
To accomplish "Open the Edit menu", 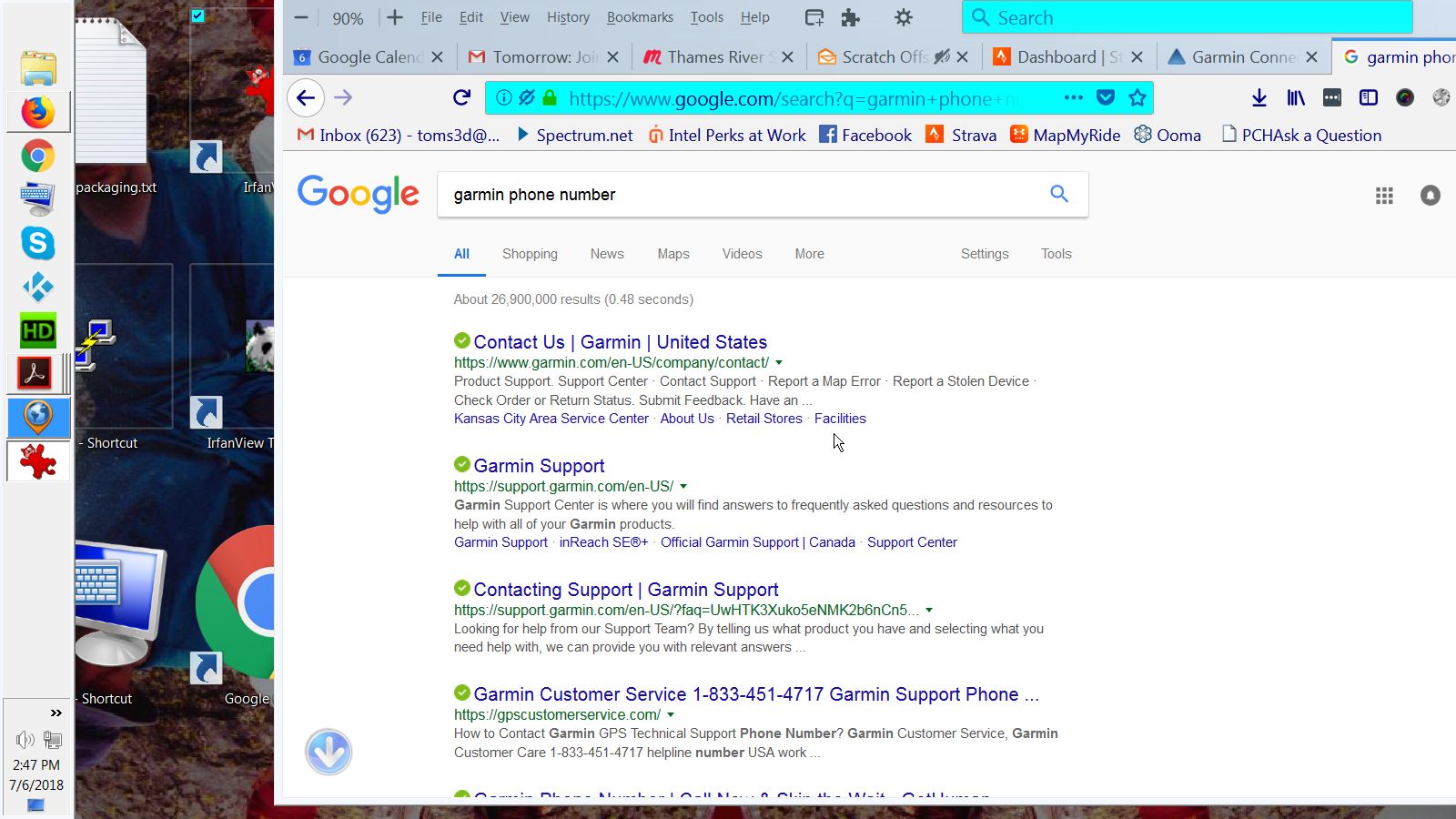I will click(x=471, y=17).
